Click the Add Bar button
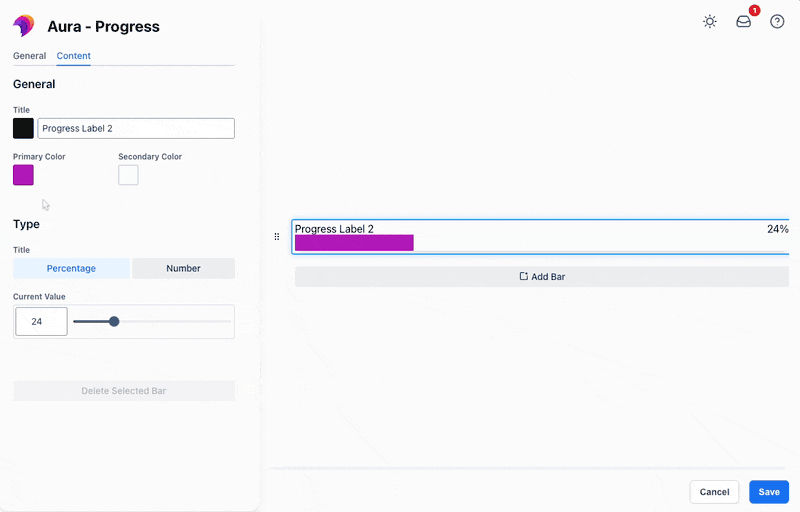 (542, 276)
